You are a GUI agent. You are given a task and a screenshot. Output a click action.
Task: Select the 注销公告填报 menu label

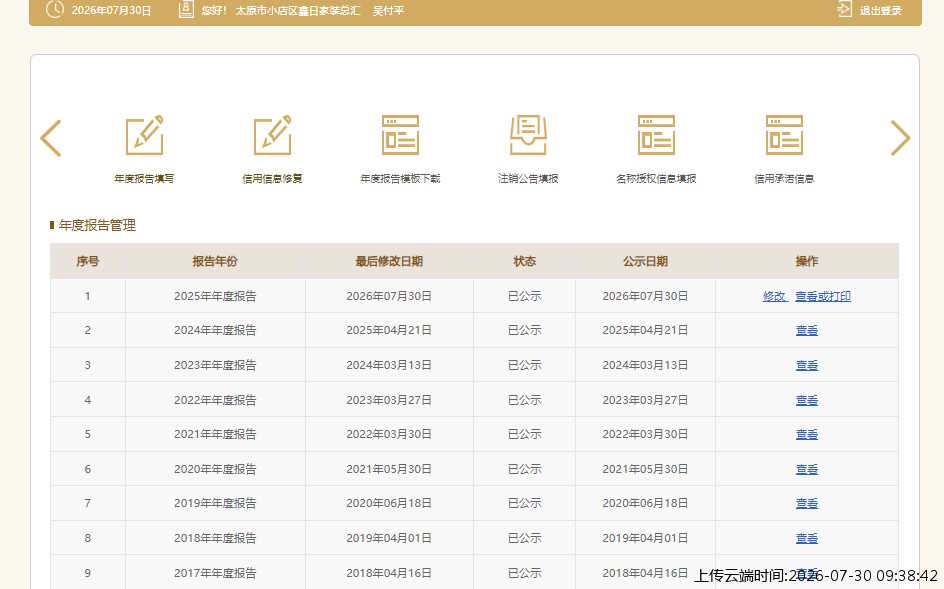528,178
